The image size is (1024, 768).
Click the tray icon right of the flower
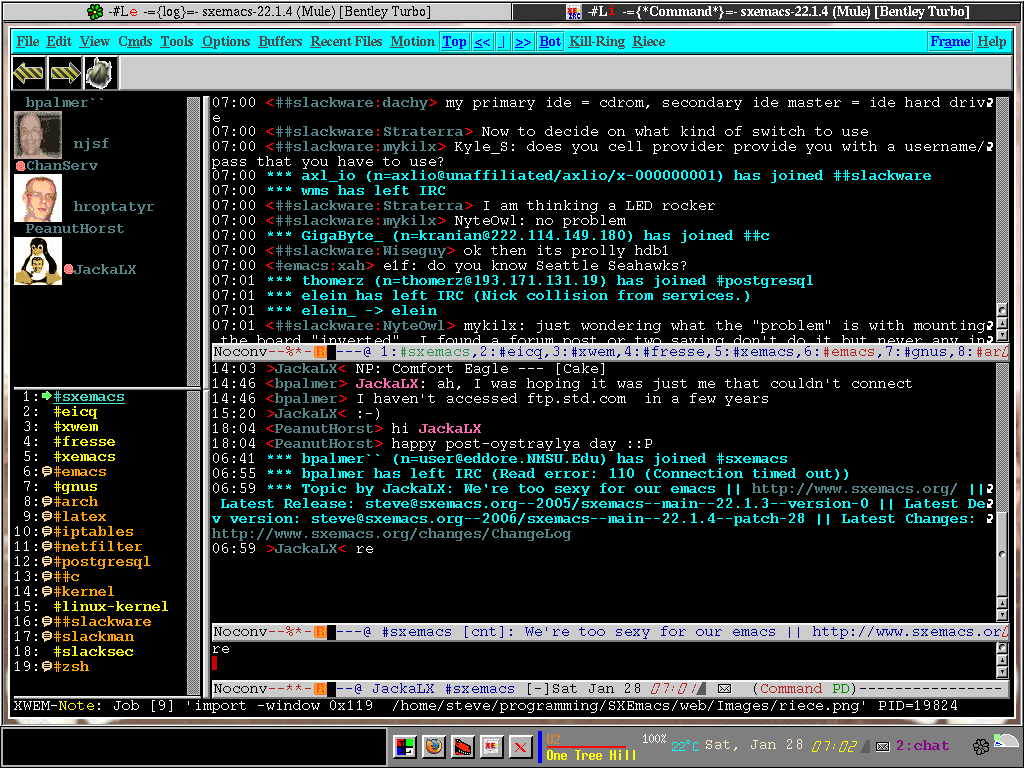coord(1006,742)
